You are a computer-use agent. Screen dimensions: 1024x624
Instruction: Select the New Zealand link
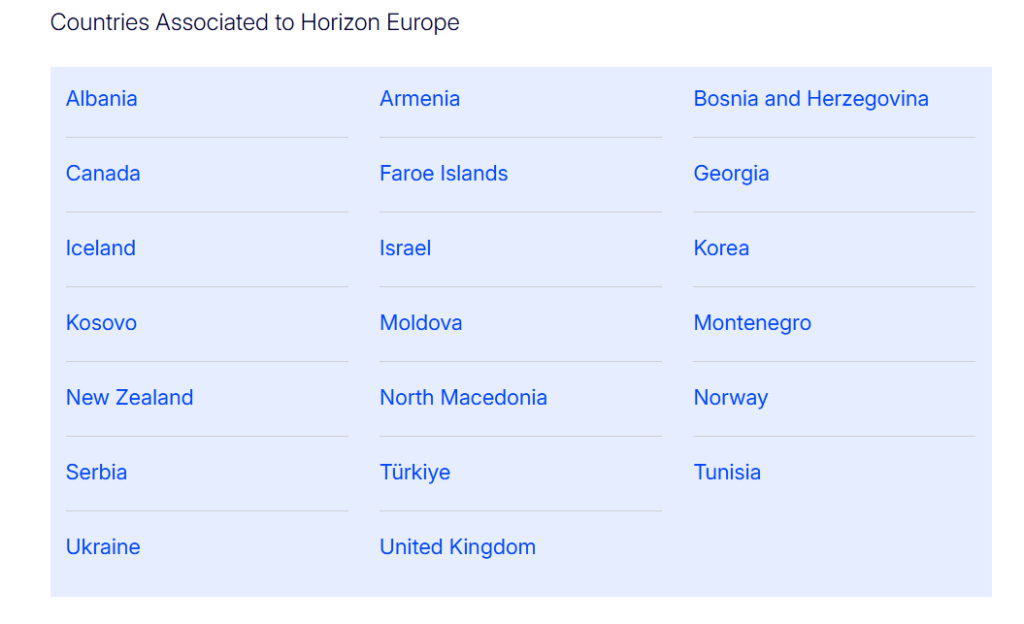tap(129, 398)
